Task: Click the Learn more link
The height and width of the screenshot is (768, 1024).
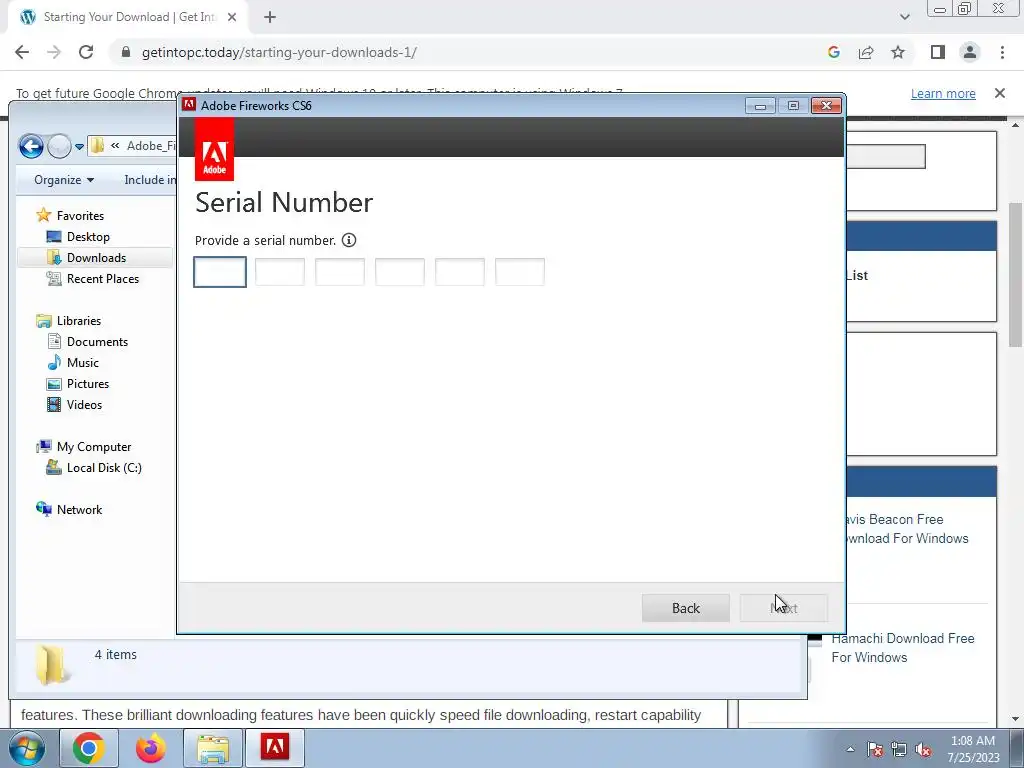Action: 943,93
